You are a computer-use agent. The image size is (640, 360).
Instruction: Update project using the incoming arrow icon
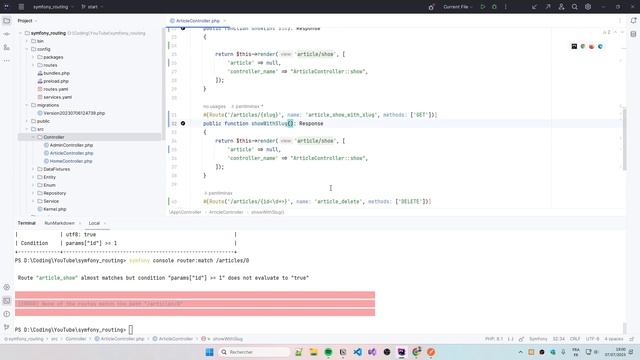(x=534, y=7)
